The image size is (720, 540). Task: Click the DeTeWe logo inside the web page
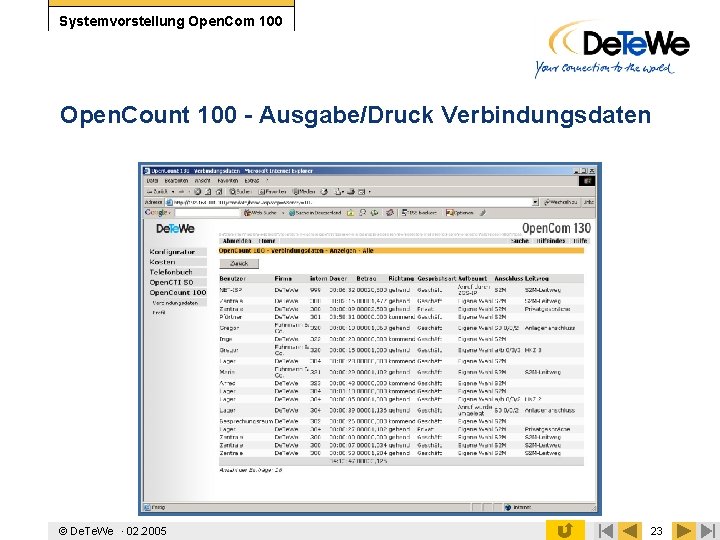click(x=175, y=228)
